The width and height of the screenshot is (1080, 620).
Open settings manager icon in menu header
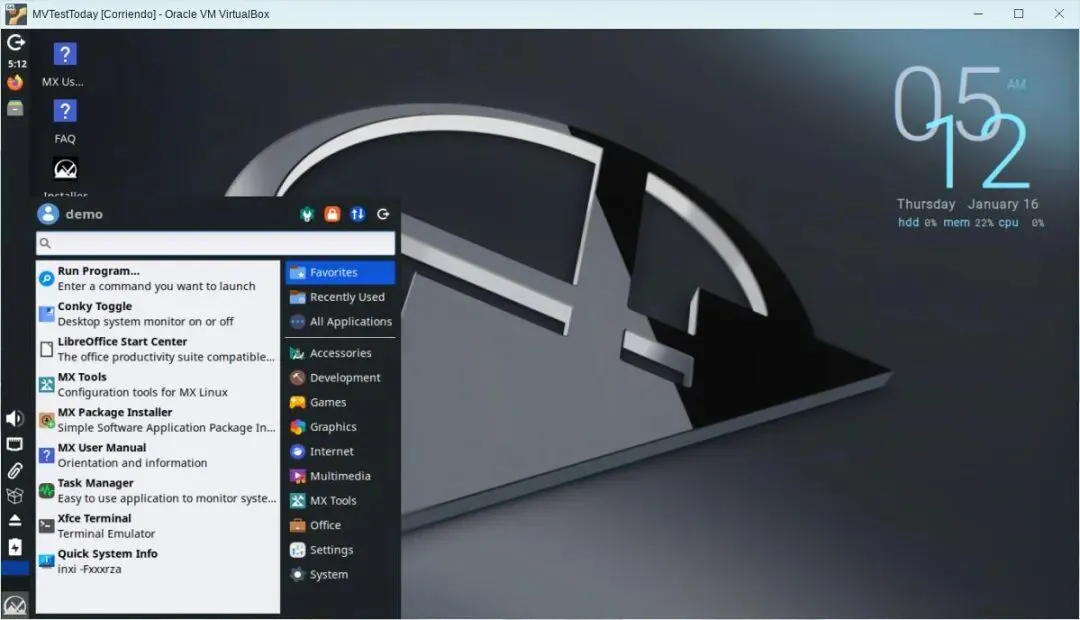point(307,214)
